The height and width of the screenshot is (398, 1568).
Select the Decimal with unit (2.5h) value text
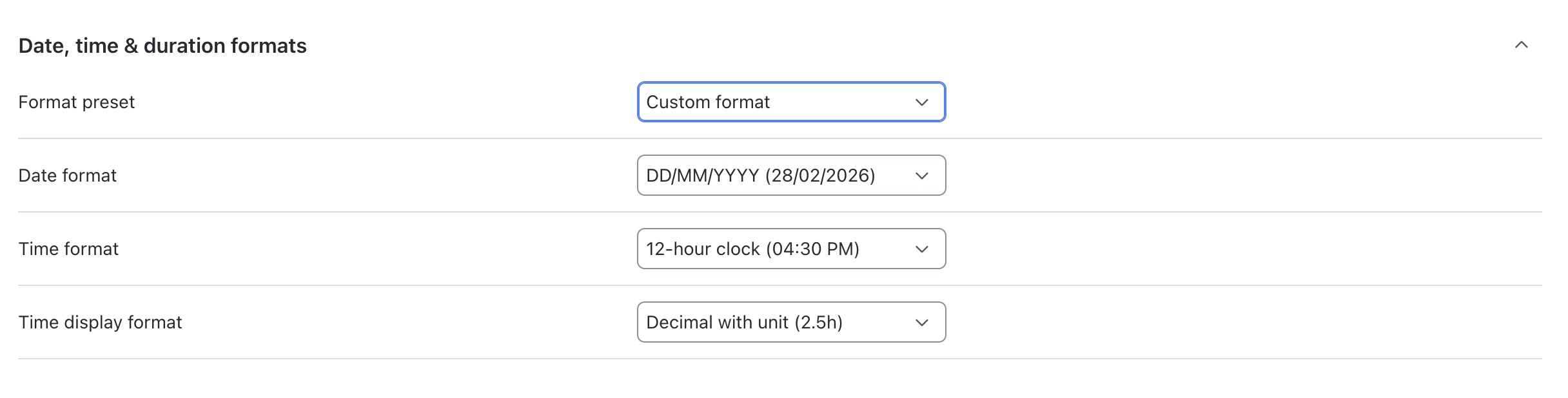pos(745,323)
